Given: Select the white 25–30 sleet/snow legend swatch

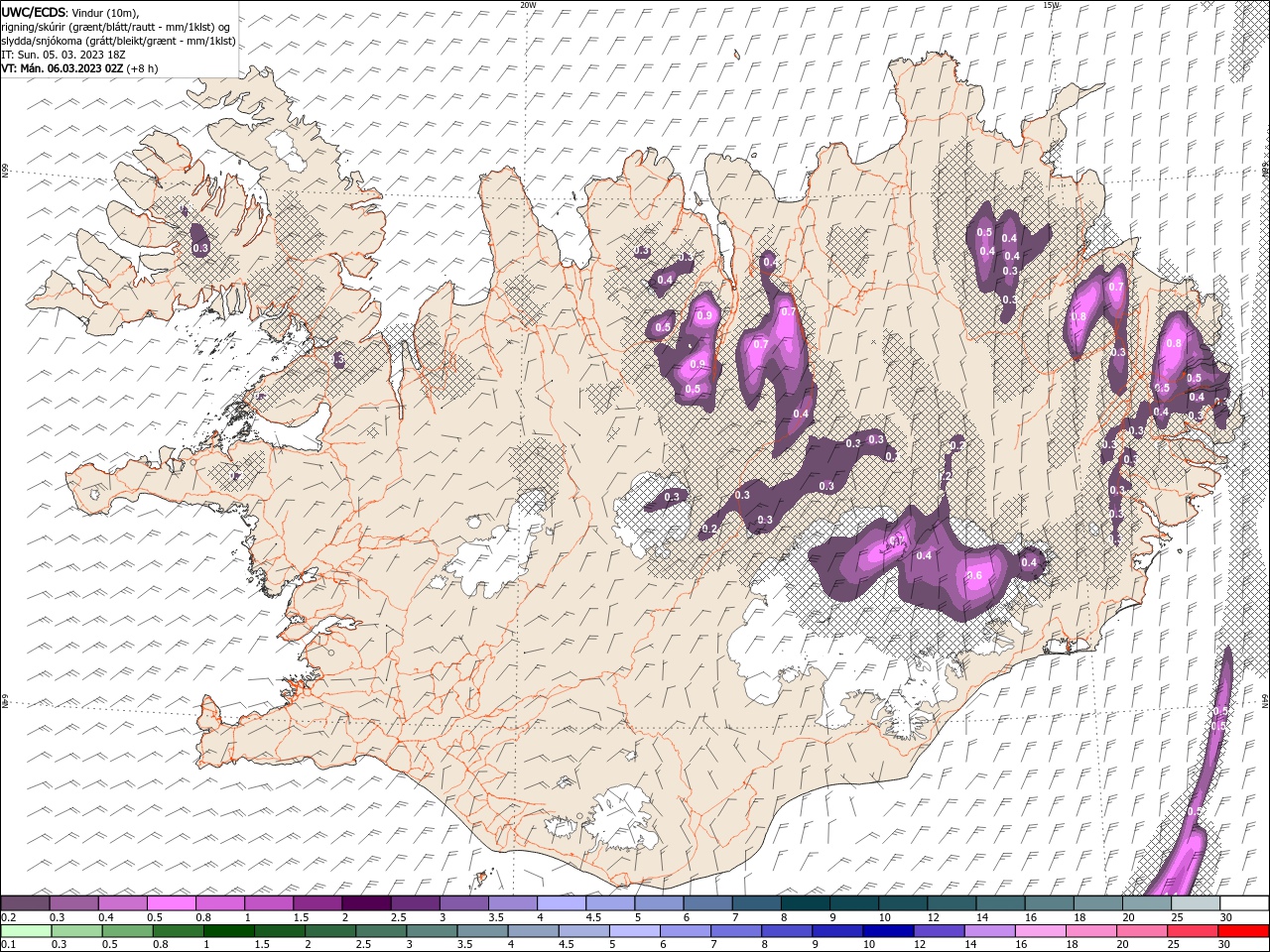Looking at the screenshot, I should [1194, 902].
